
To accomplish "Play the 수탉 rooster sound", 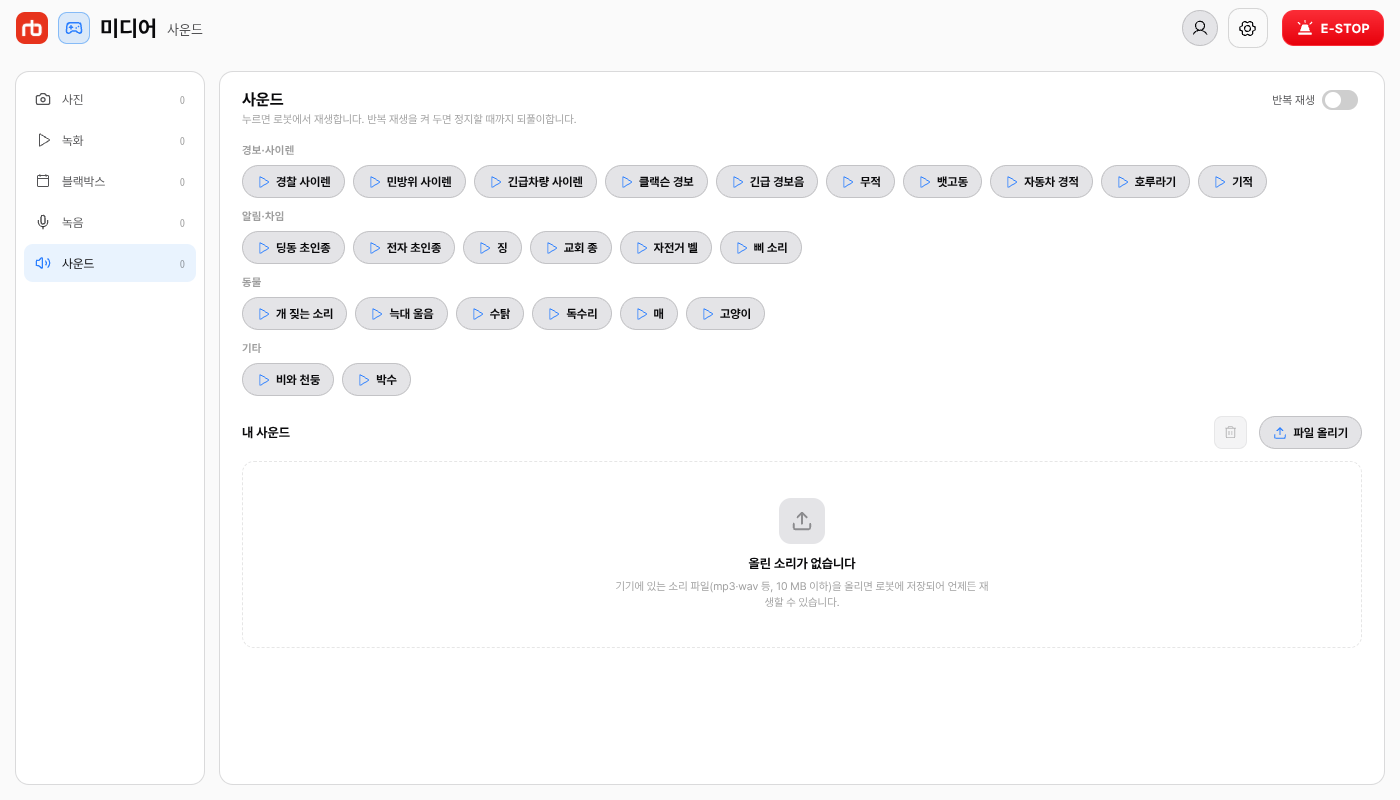I will (x=490, y=314).
